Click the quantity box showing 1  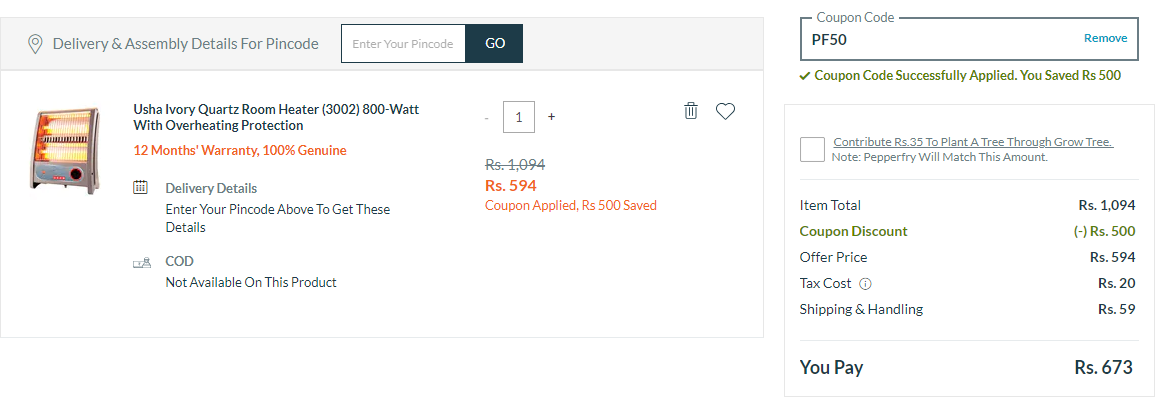coord(518,118)
